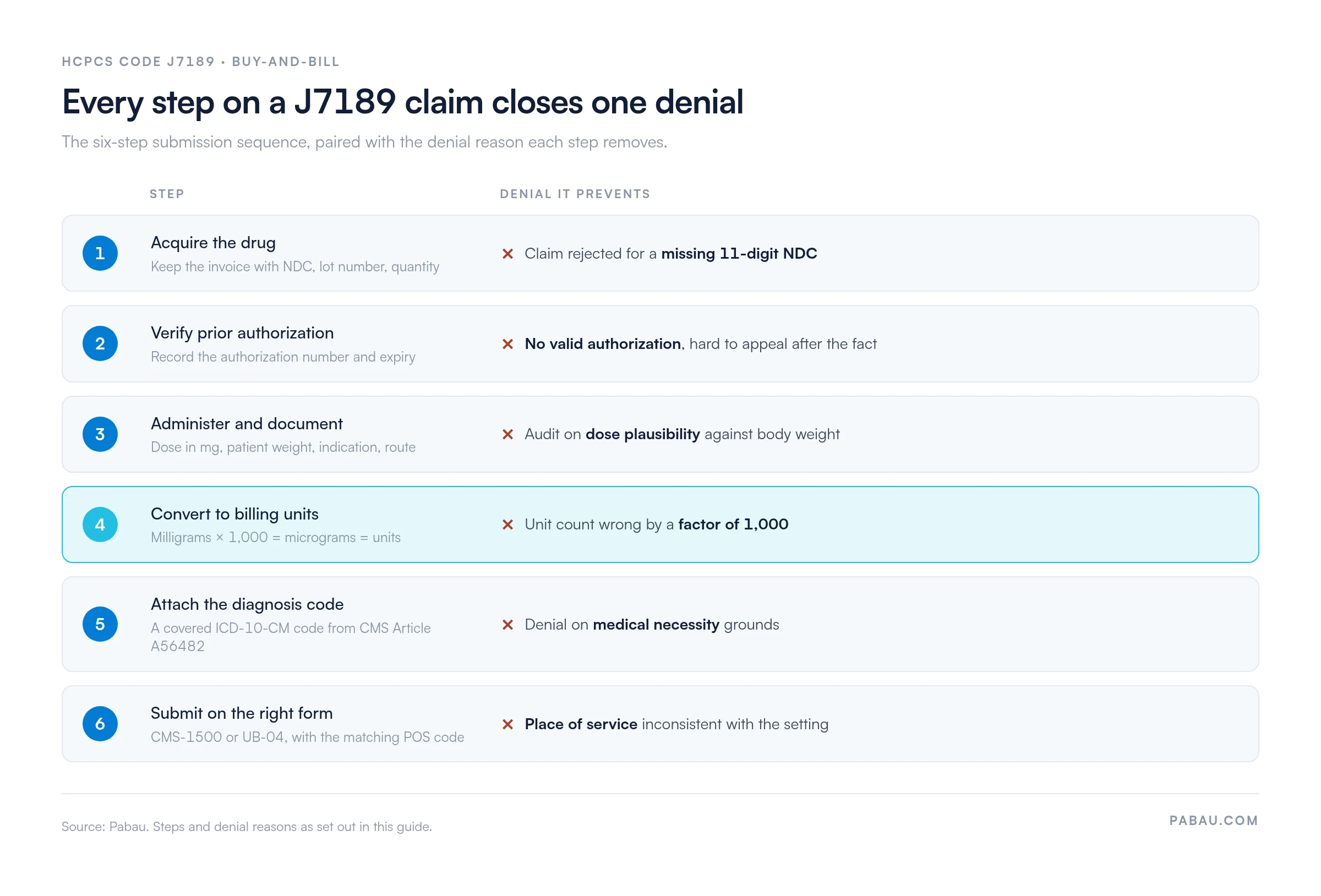This screenshot has width=1321, height=896.
Task: Click red X beside dose plausibility audit
Action: (x=508, y=434)
